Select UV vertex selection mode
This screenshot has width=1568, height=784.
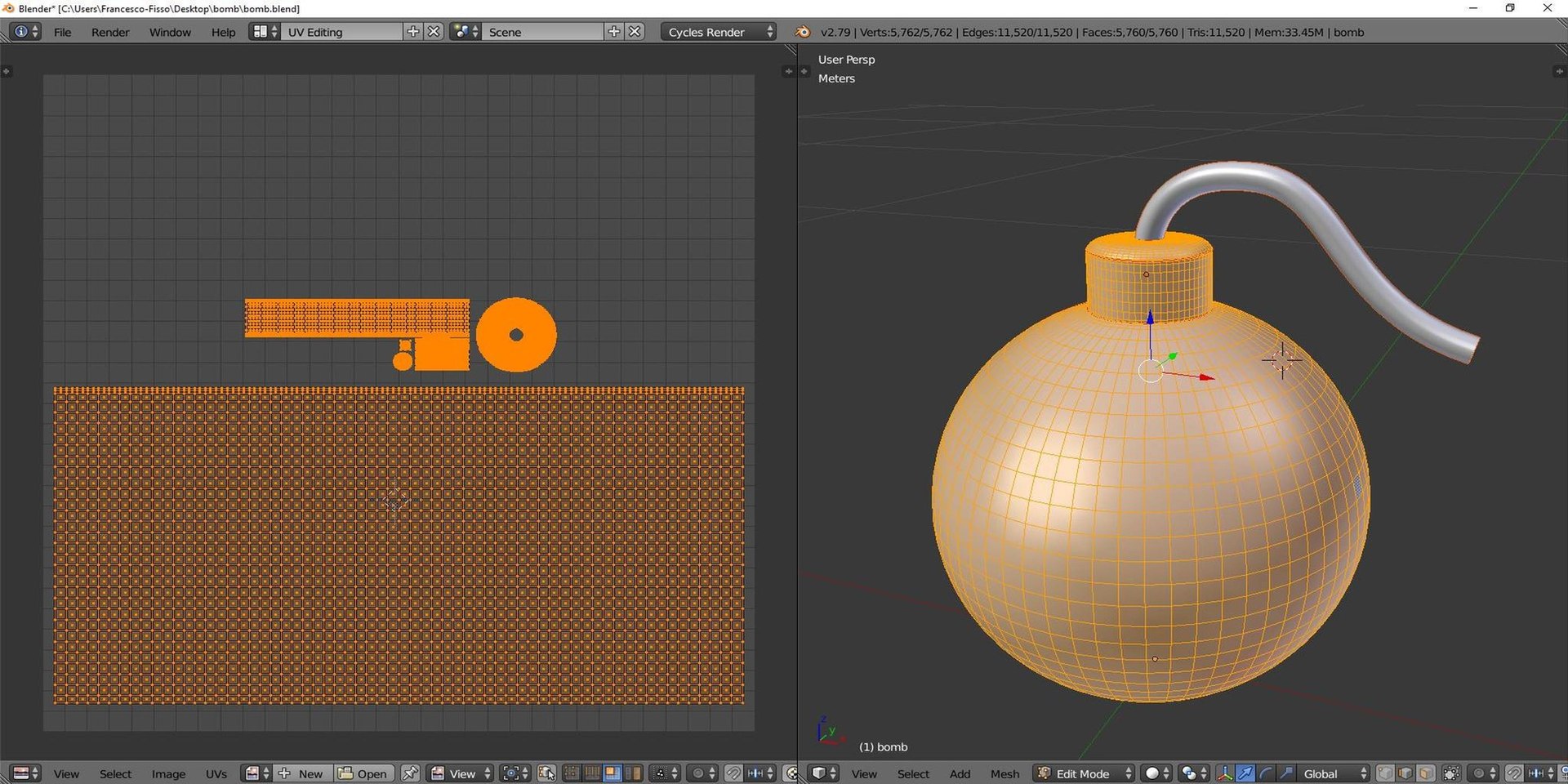coord(572,773)
